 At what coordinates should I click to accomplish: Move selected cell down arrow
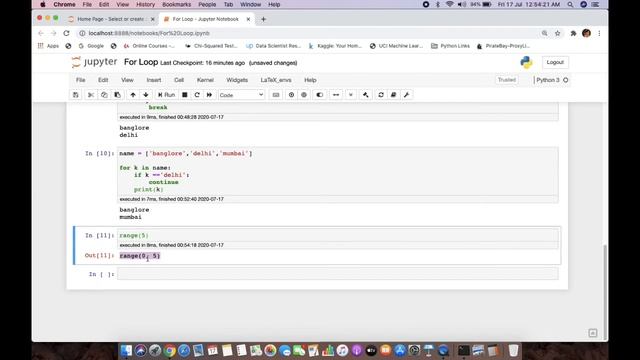click(x=146, y=95)
